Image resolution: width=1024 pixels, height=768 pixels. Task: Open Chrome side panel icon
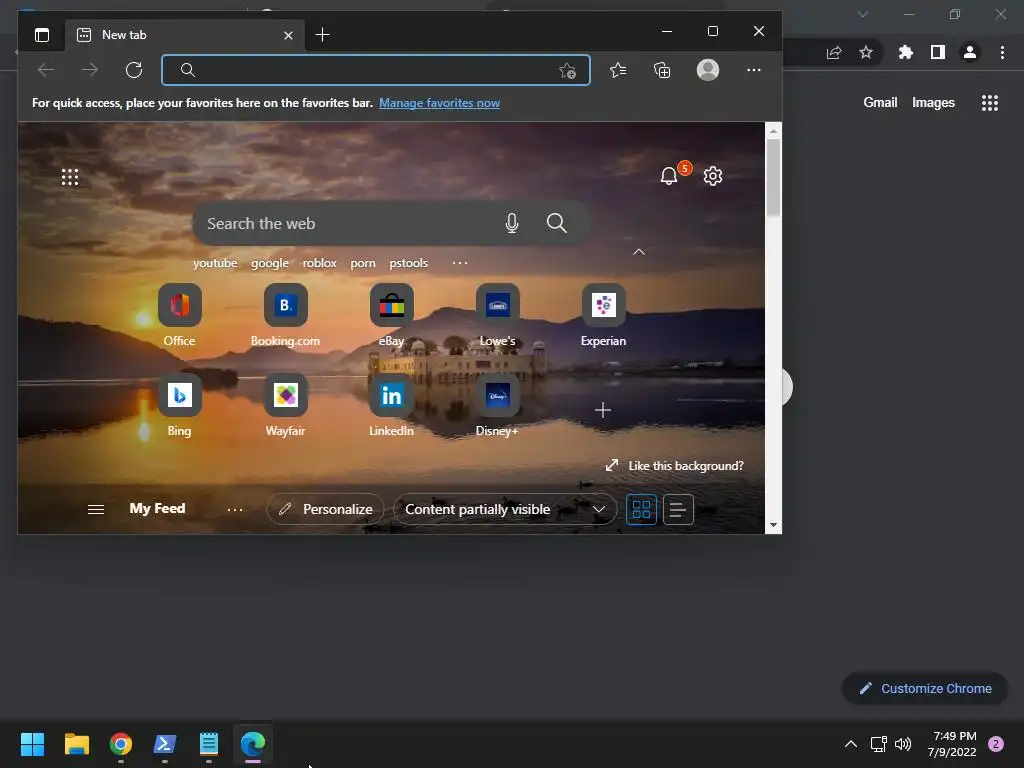938,52
